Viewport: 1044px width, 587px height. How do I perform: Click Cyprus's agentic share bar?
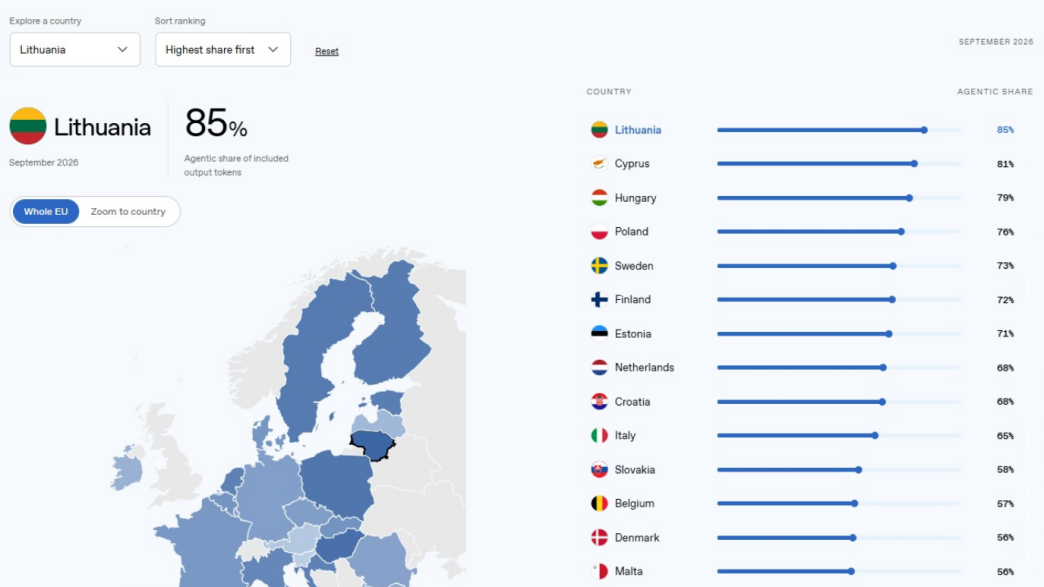(839, 164)
